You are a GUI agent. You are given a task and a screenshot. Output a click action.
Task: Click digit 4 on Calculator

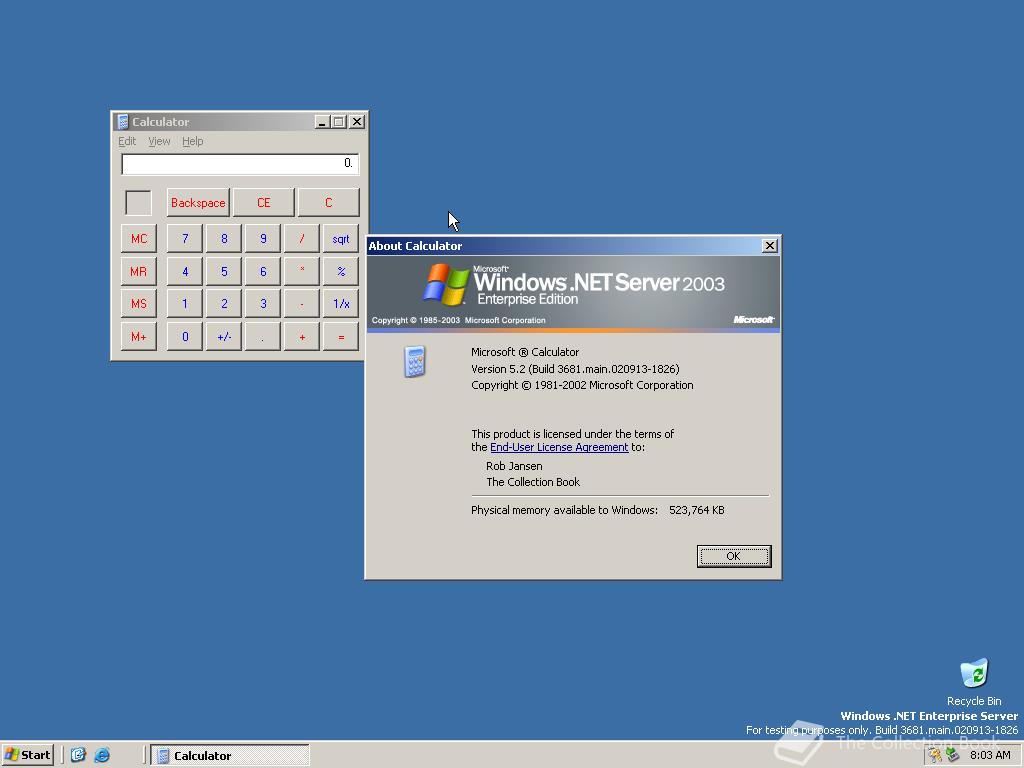185,271
